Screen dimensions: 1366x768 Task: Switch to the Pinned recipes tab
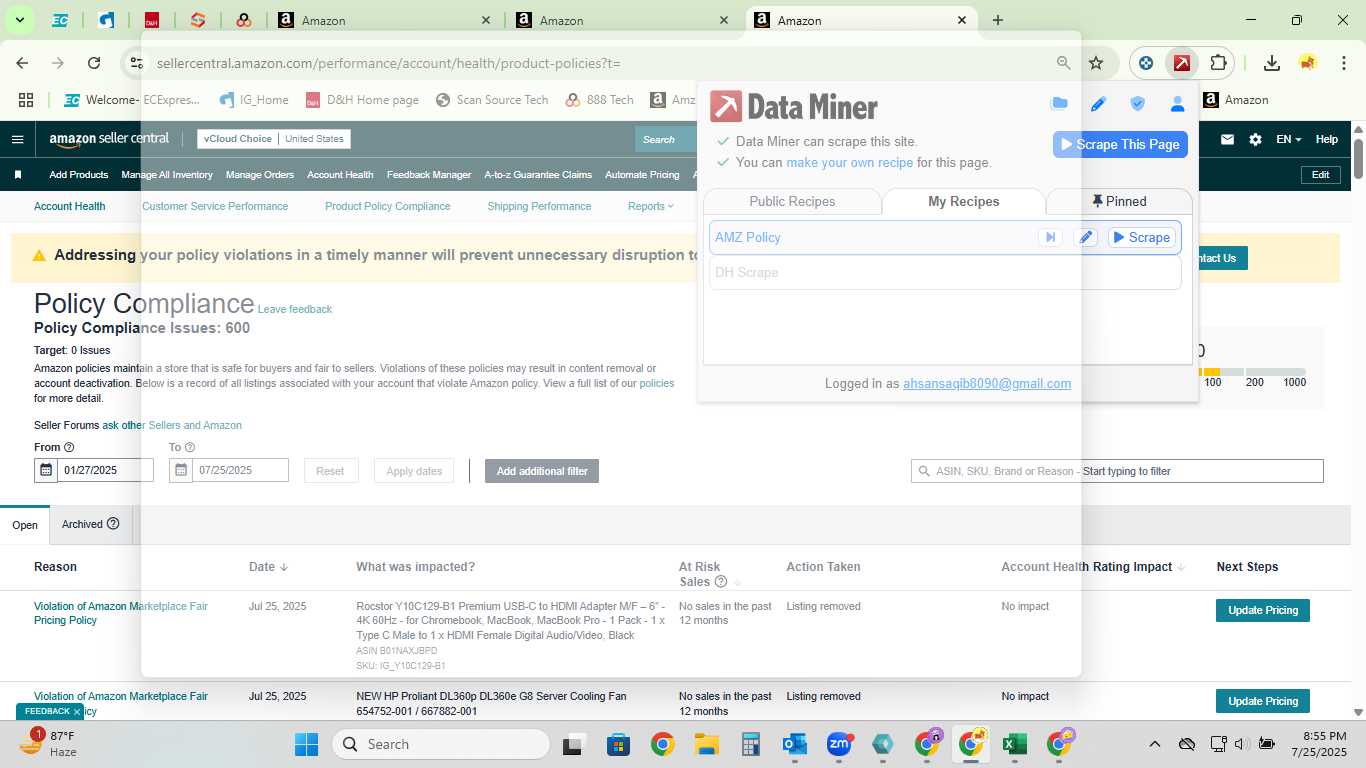coord(1119,201)
